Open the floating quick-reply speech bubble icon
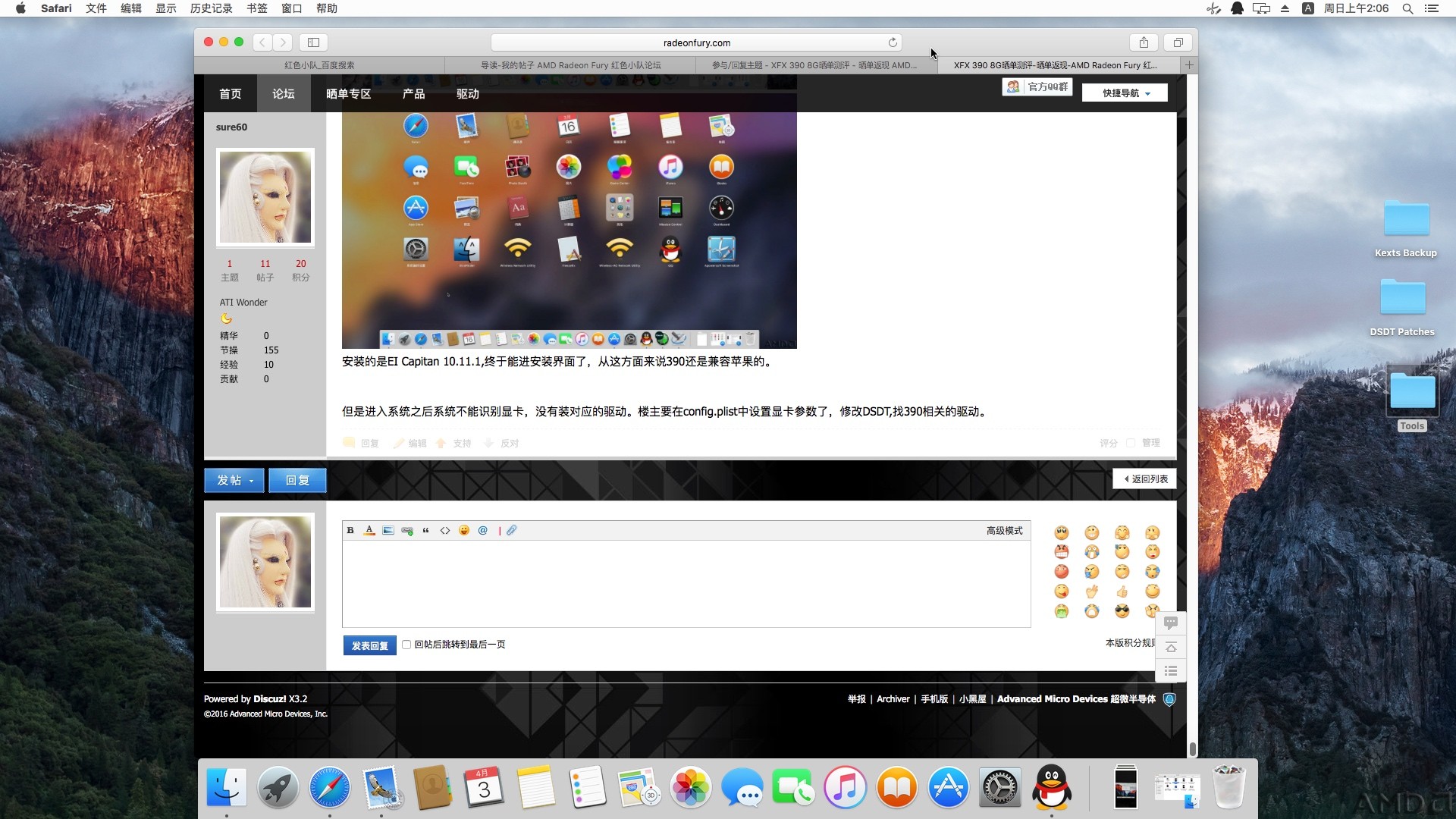 (x=1171, y=623)
